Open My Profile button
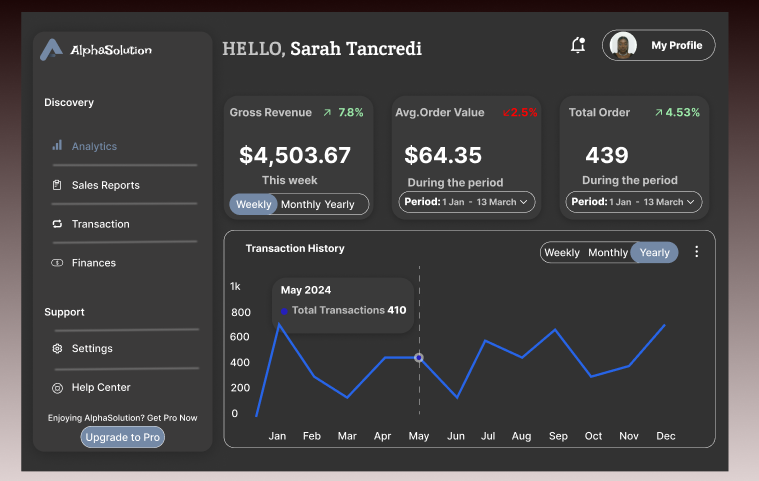 659,45
